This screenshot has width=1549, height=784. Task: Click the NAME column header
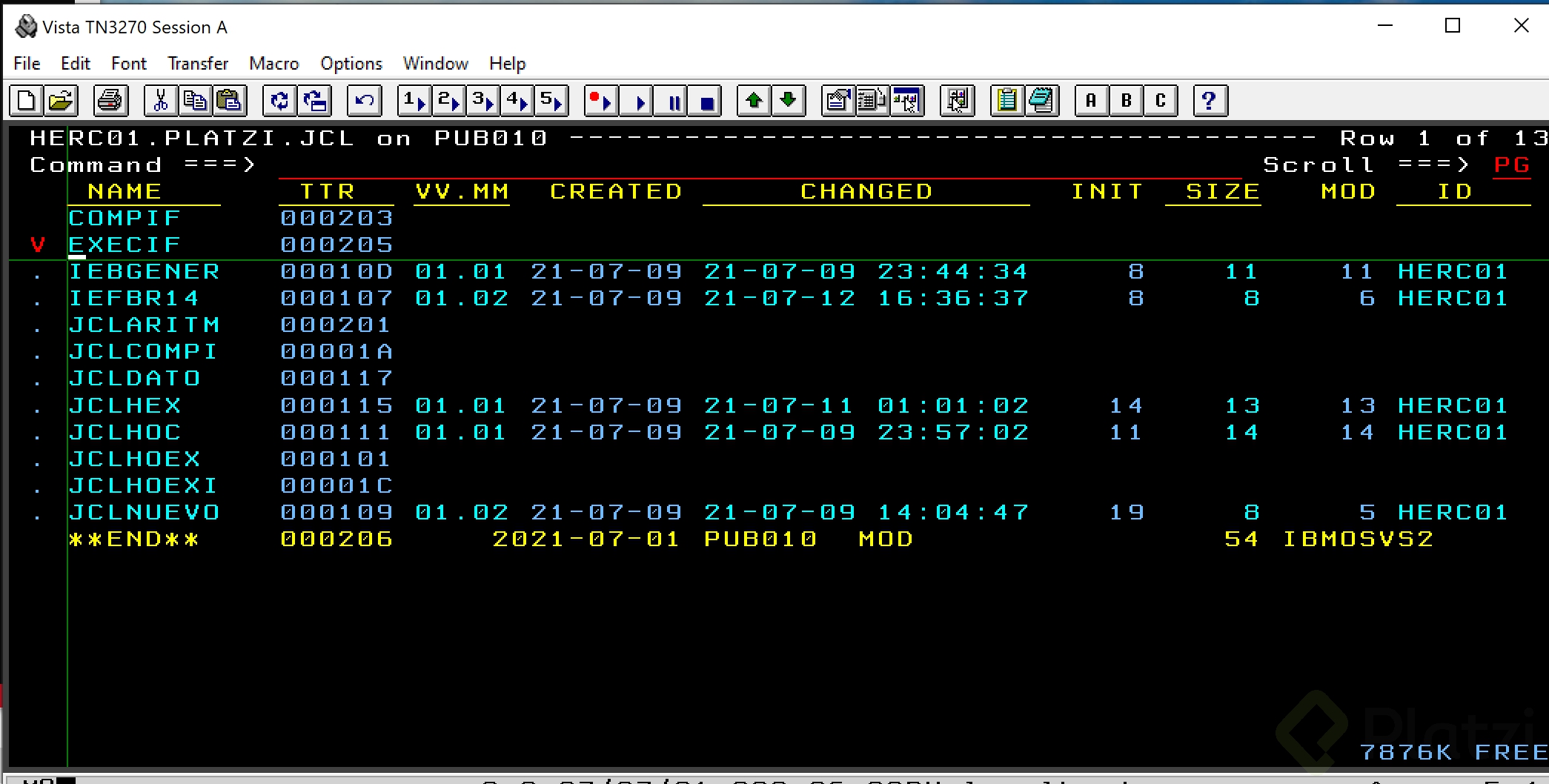[125, 191]
